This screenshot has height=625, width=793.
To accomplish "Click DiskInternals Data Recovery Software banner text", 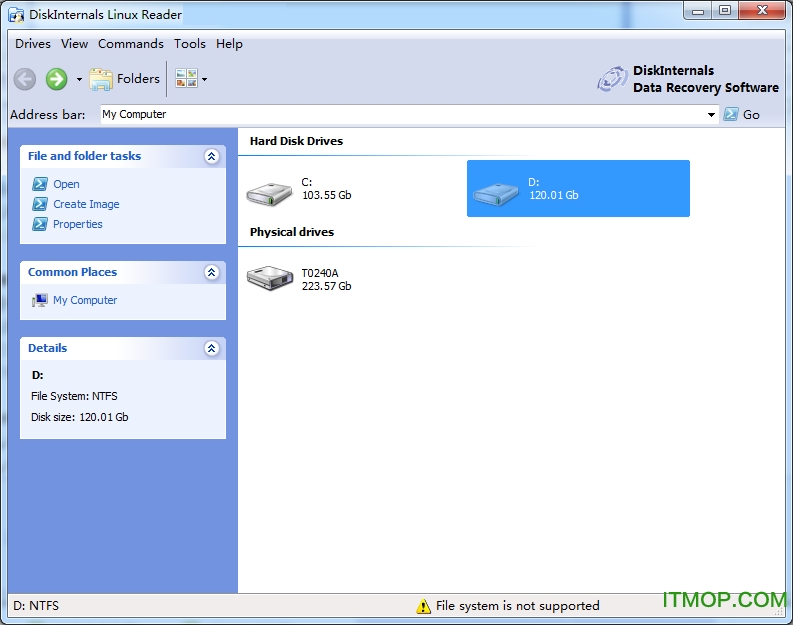I will (706, 79).
